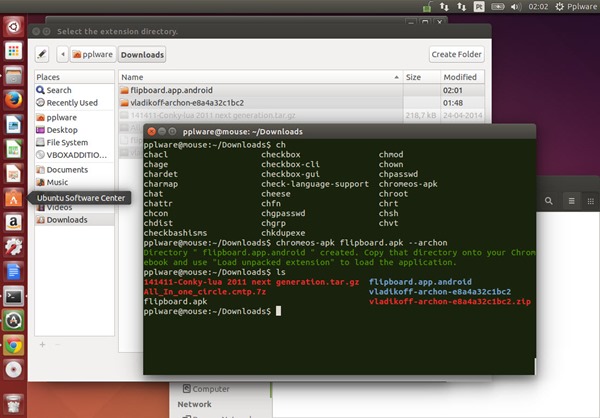The image size is (600, 418).
Task: Open the disc media launcher icon
Action: point(13,369)
